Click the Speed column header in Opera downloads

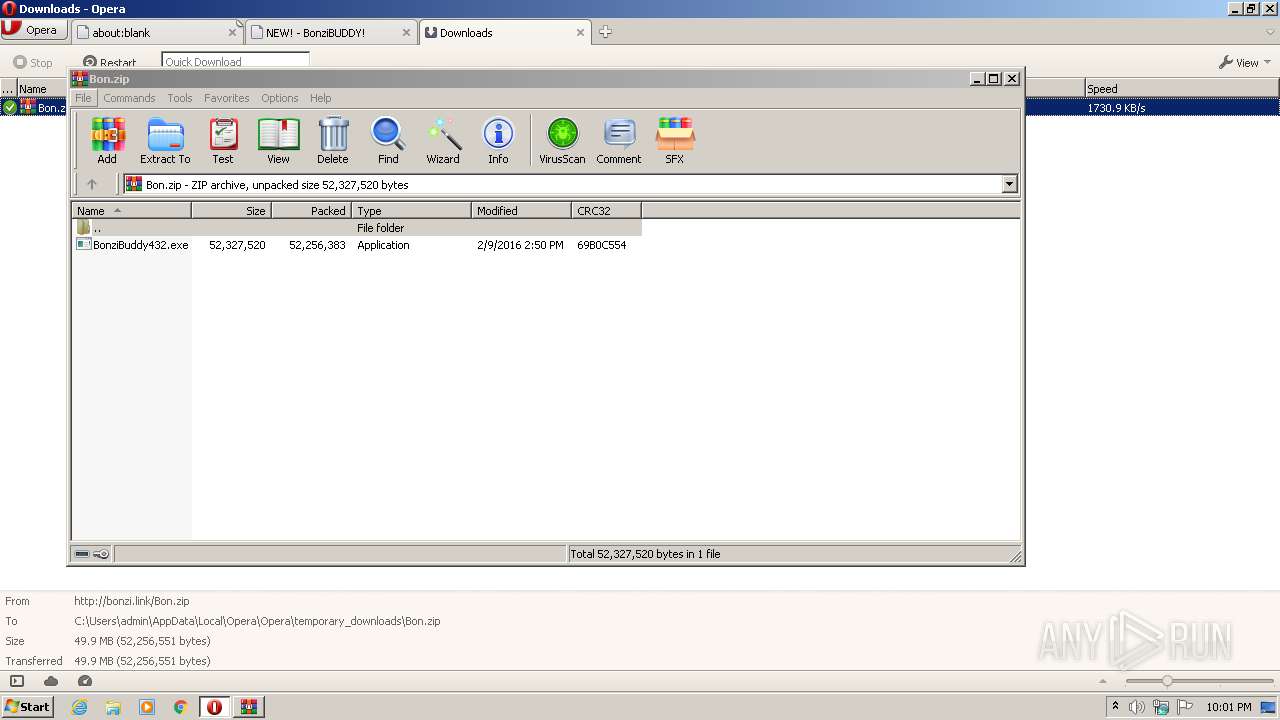click(x=1181, y=89)
